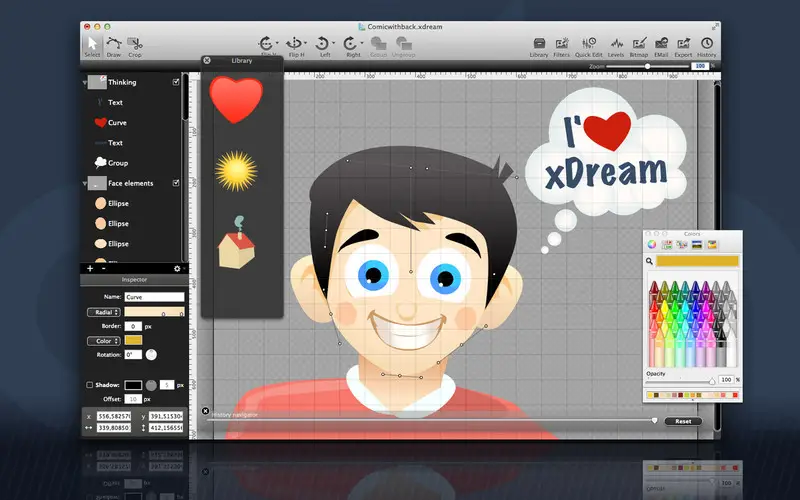This screenshot has height=500, width=800.
Task: Click the Border width field
Action: pos(133,326)
